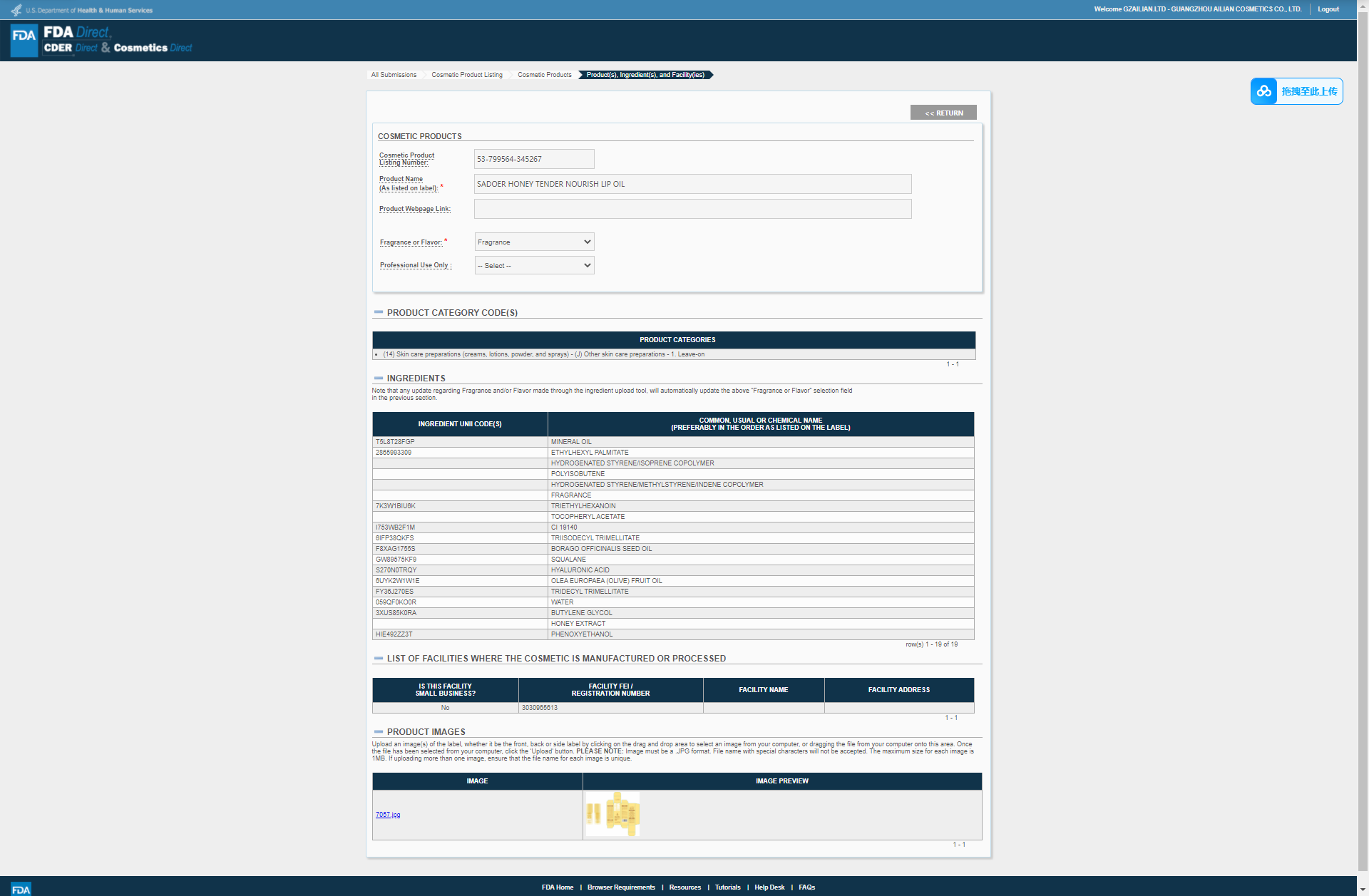Click into the Product Webpage Link field
Screen dimensions: 1369x896
click(692, 209)
